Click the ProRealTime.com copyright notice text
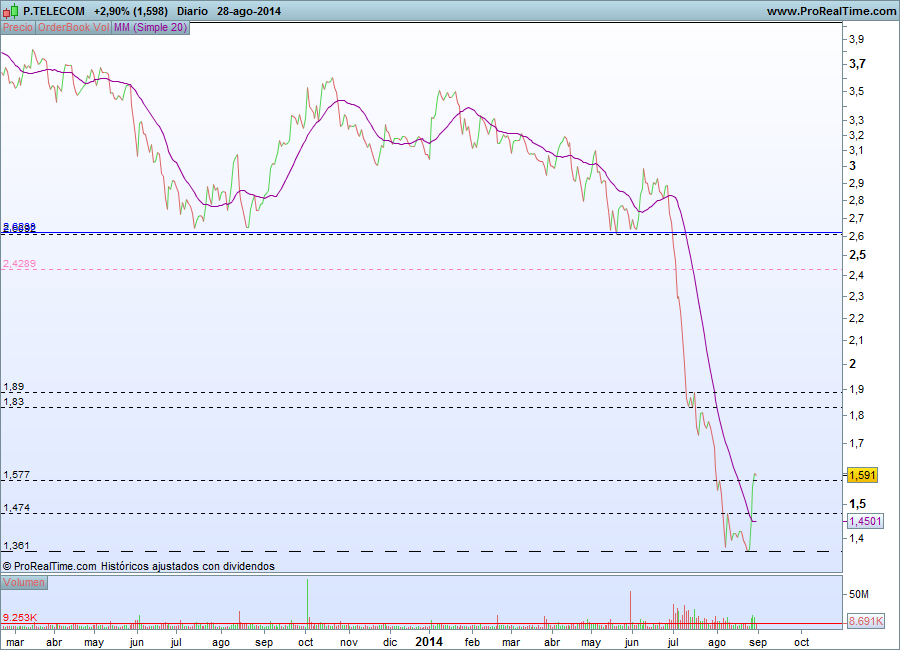 (138, 566)
